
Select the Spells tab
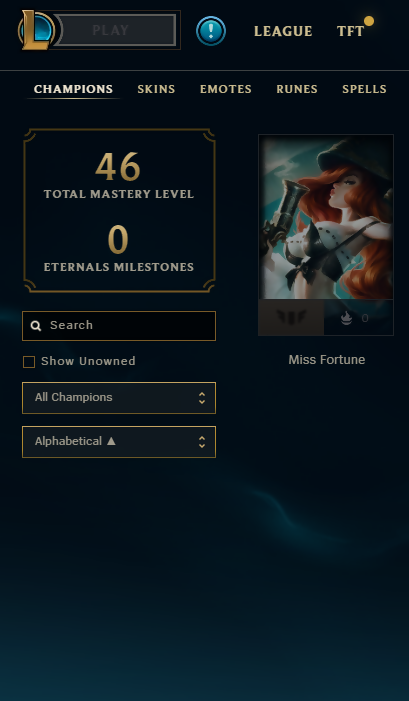tap(364, 89)
